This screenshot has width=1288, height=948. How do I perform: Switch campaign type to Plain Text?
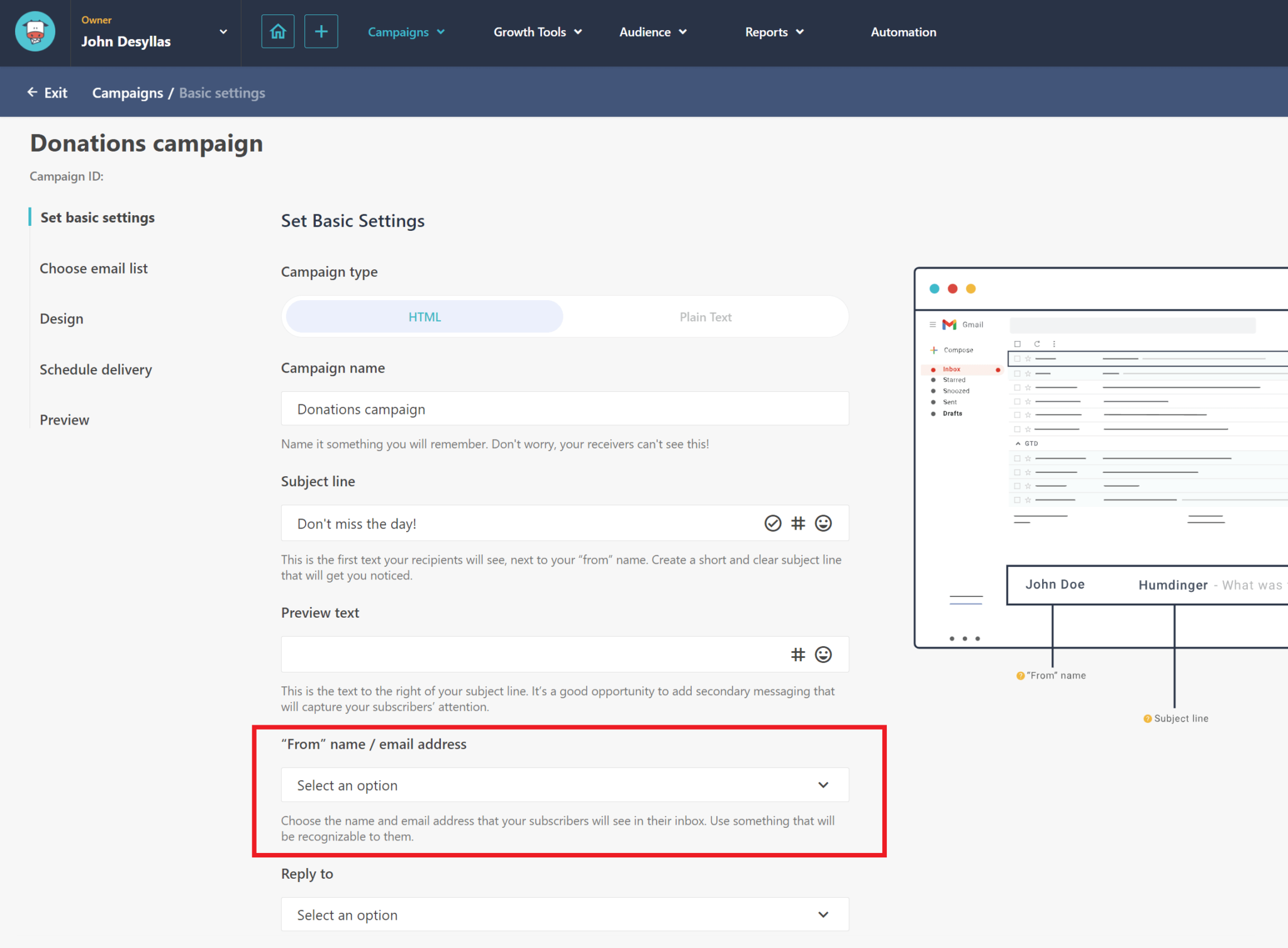coord(705,316)
